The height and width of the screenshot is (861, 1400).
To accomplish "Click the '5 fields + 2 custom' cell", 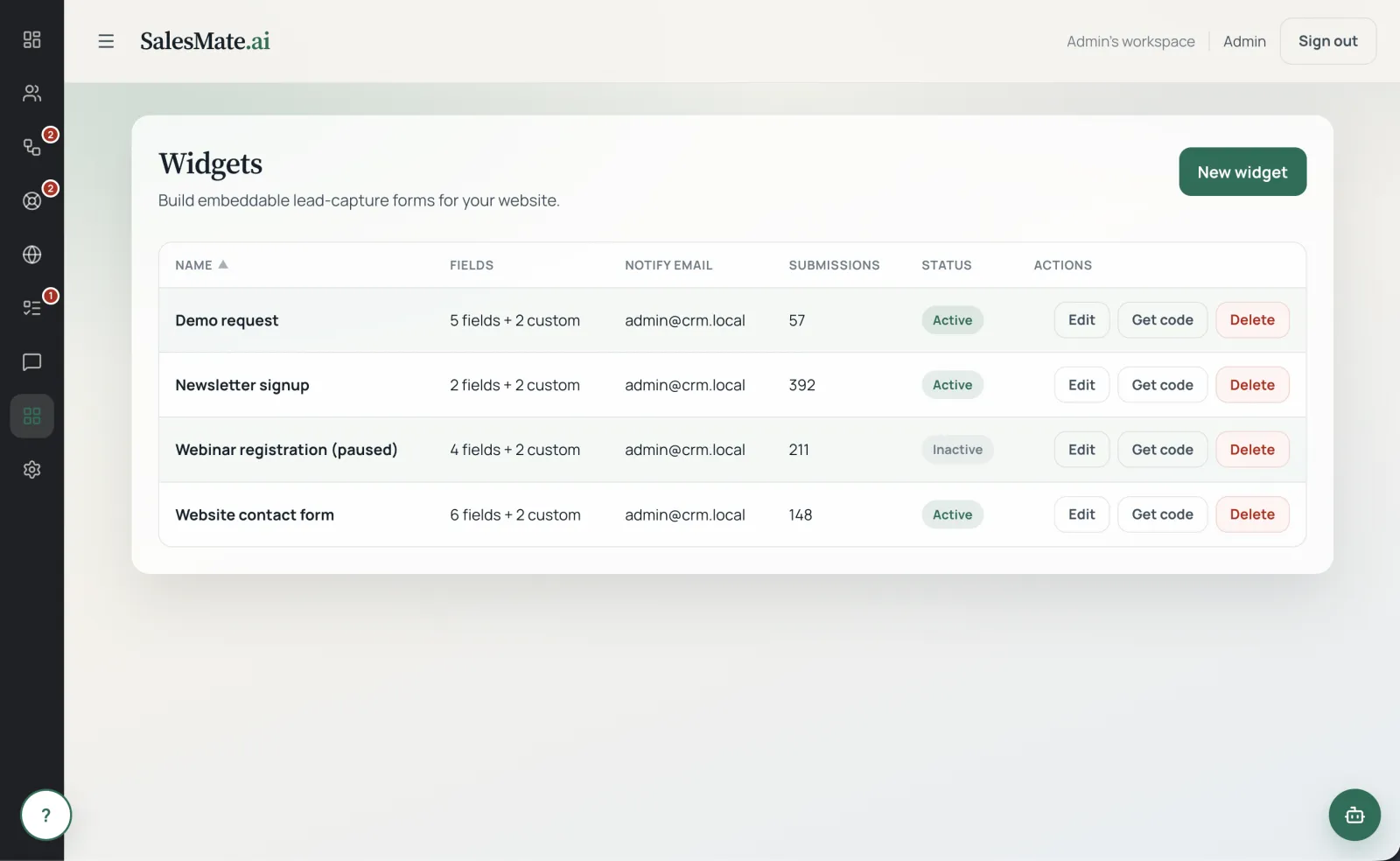I will [x=514, y=320].
